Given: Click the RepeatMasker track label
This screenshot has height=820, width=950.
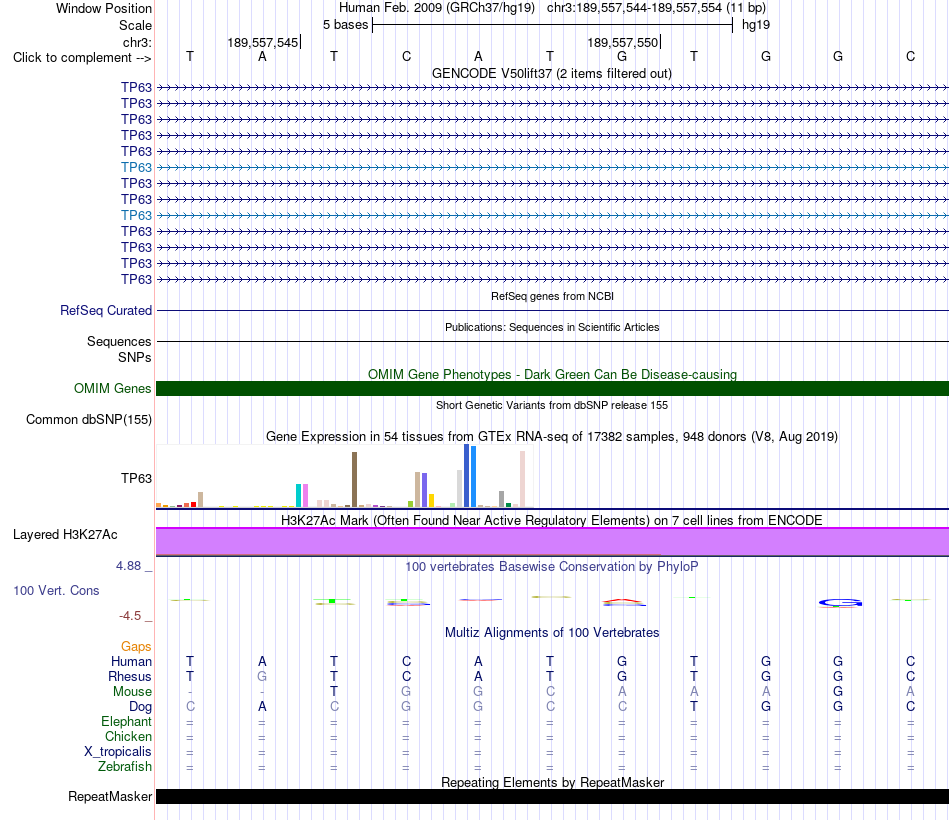Looking at the screenshot, I should [x=110, y=796].
